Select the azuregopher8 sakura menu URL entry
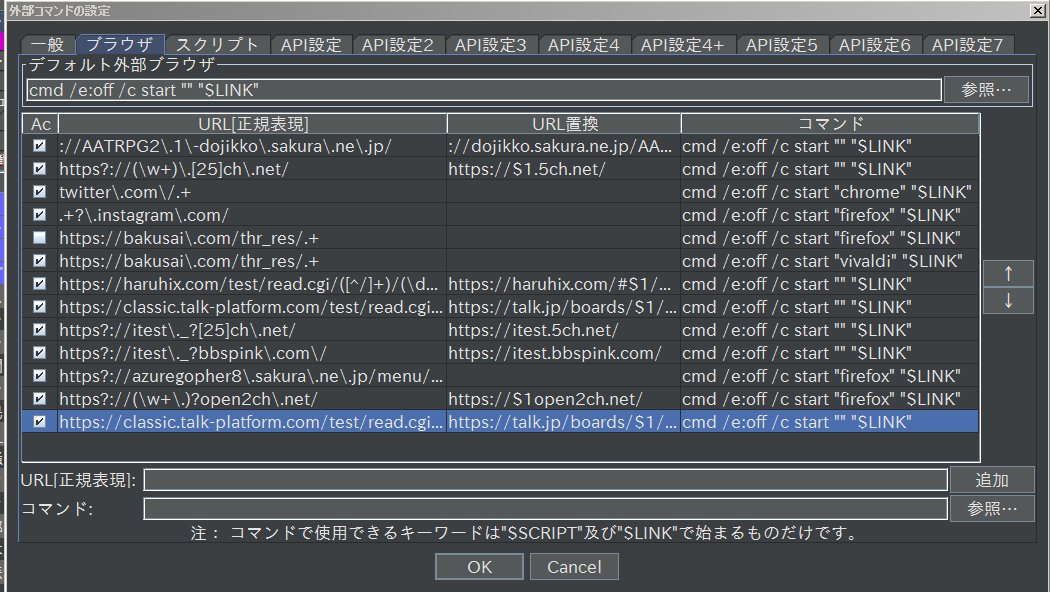This screenshot has height=592, width=1050. pos(251,376)
